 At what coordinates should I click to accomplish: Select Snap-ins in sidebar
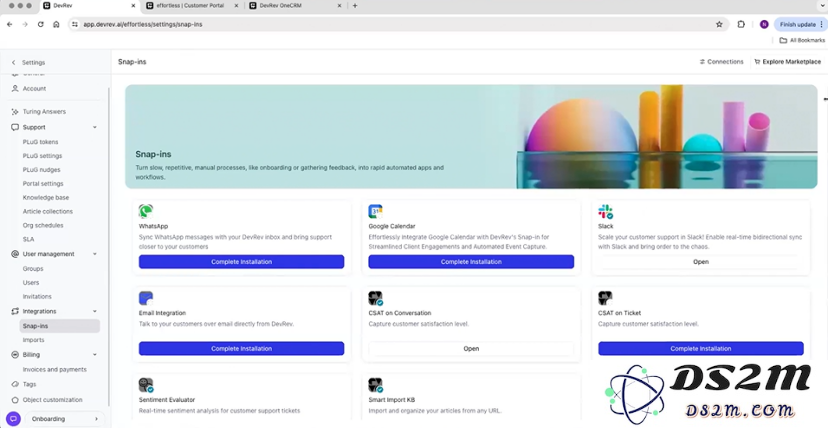coord(60,326)
